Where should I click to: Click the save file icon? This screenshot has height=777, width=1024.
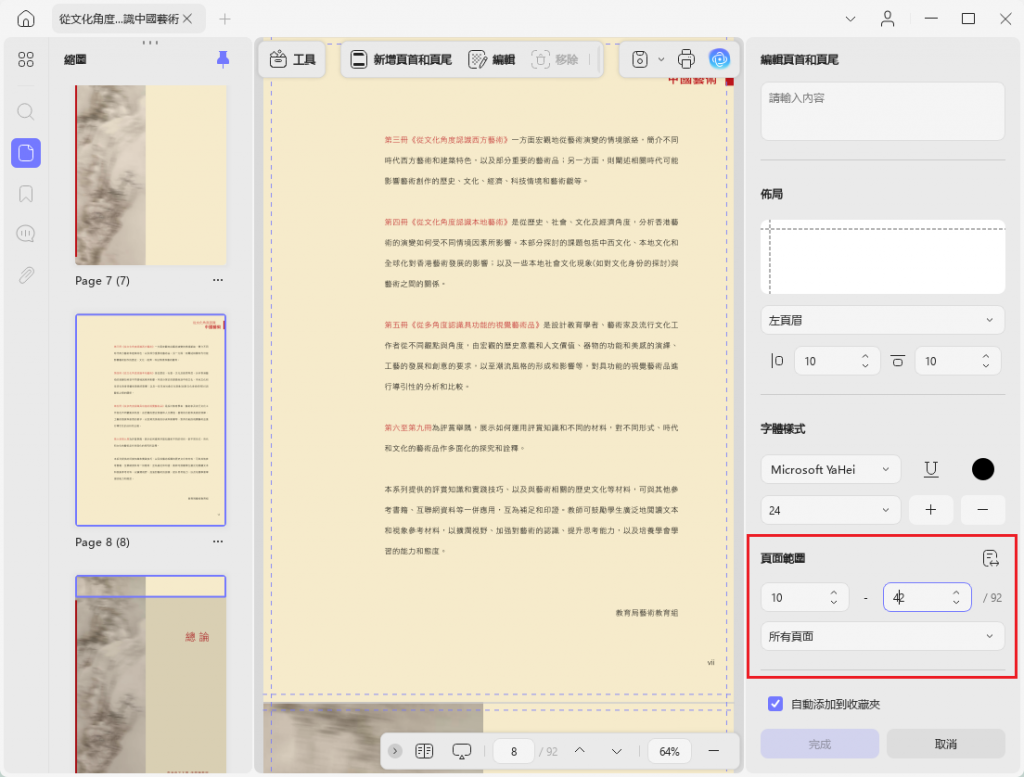point(640,59)
